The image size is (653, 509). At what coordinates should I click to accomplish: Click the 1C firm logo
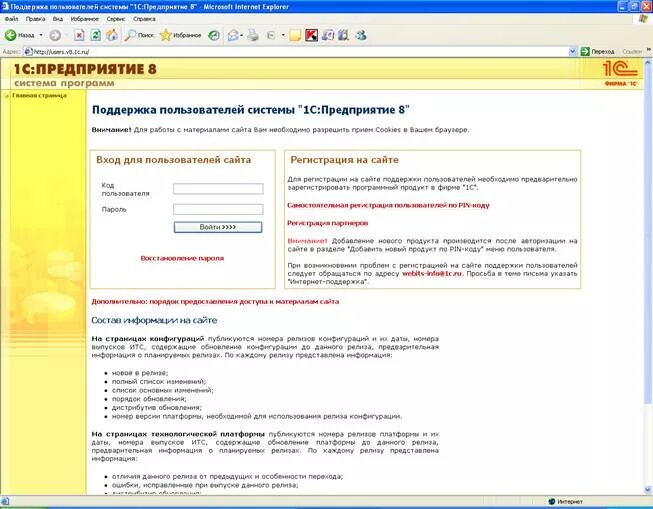620,73
